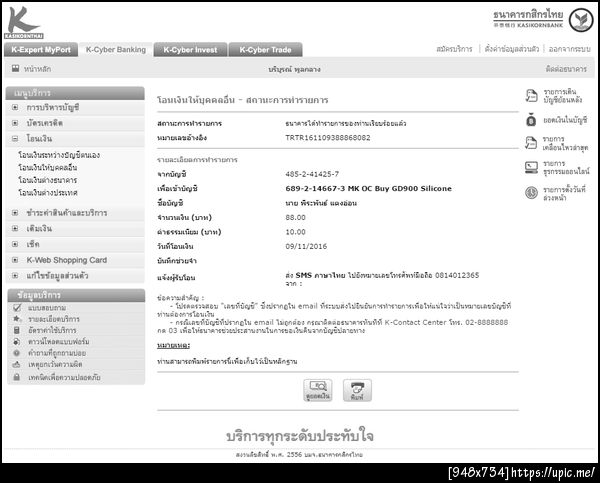The image size is (600, 483).
Task: Open the รายละเอียดบริการ (service details) link
Action: (54, 319)
